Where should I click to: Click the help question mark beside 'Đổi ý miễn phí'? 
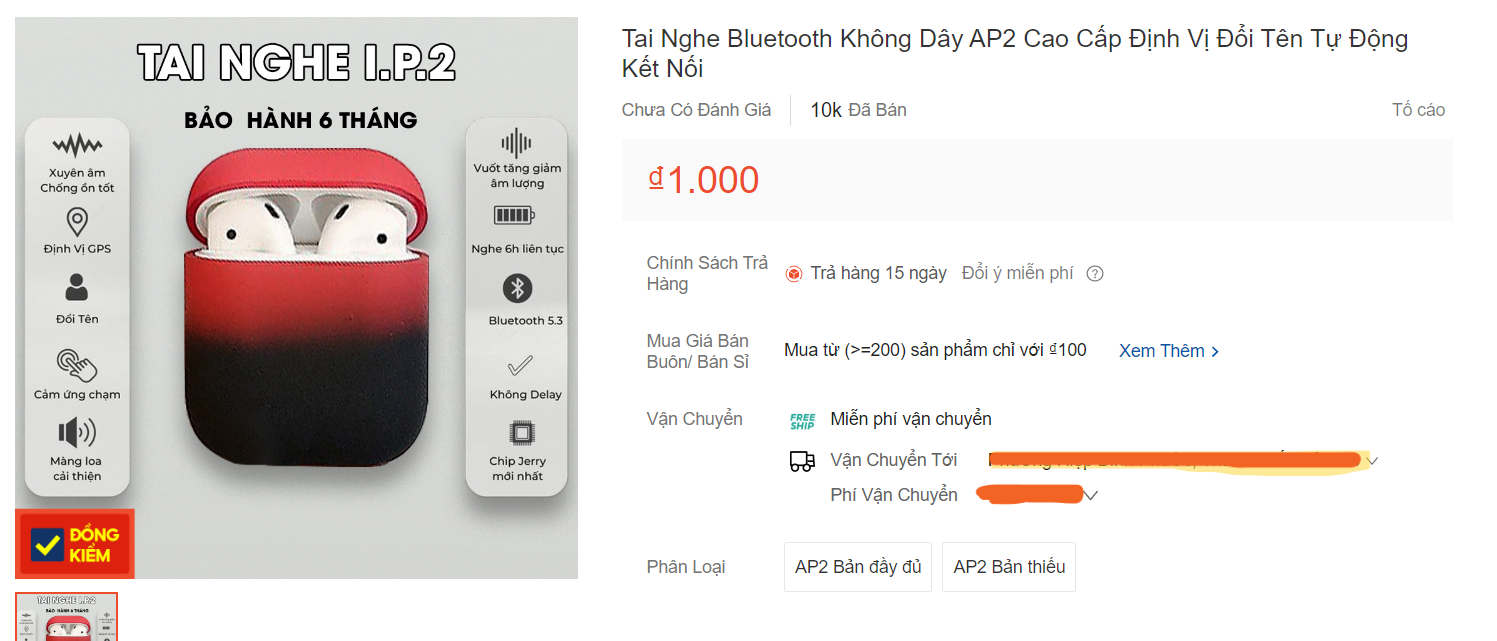tap(1095, 274)
